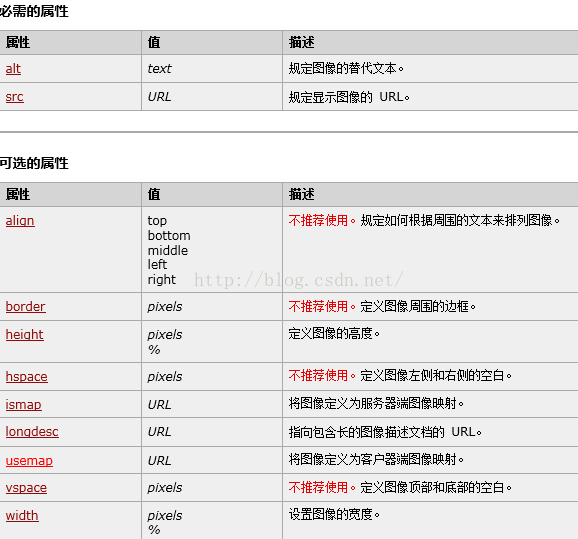Open the border attribute link

(x=25, y=306)
